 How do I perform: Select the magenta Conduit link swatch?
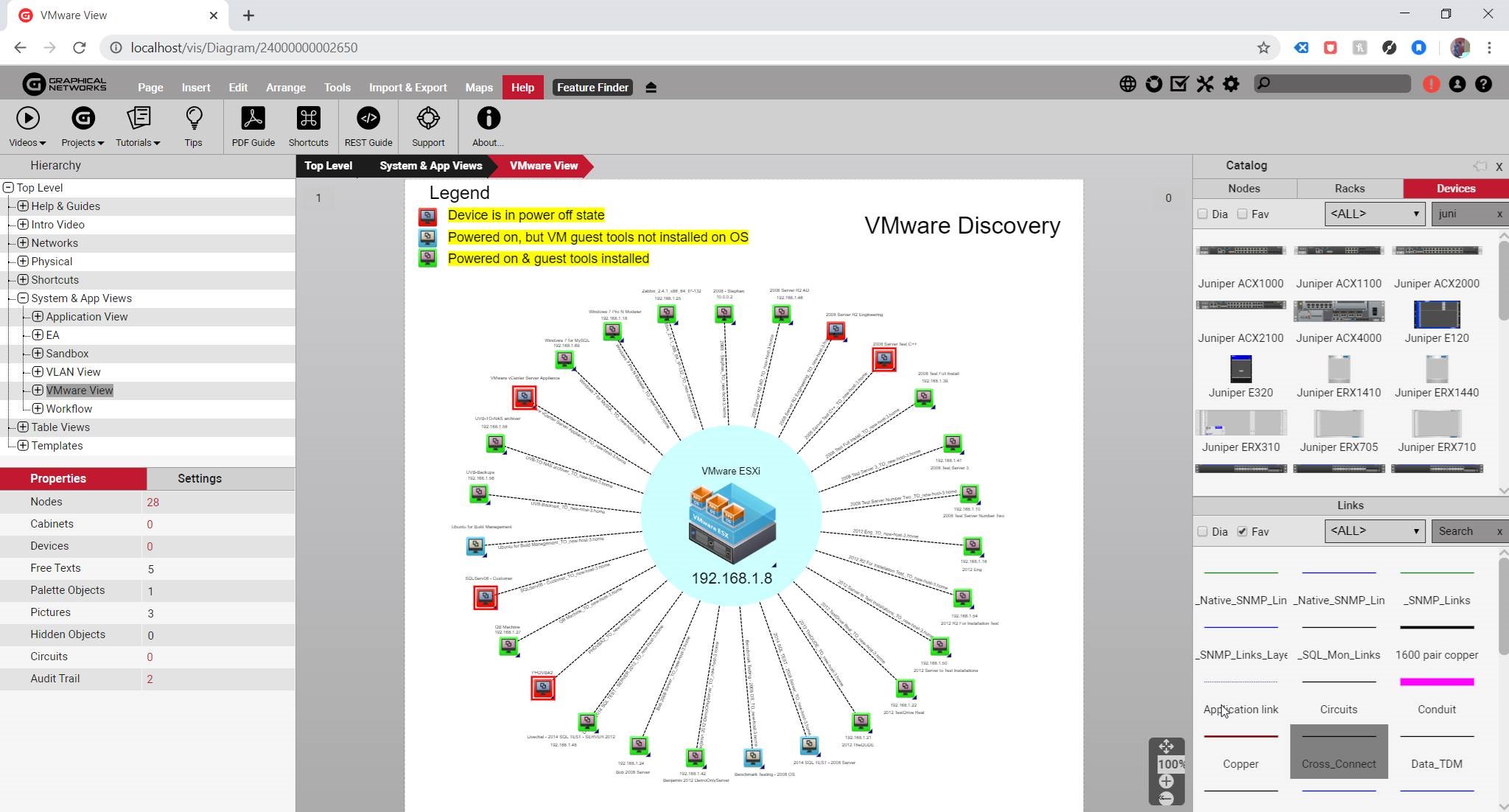pyautogui.click(x=1436, y=682)
